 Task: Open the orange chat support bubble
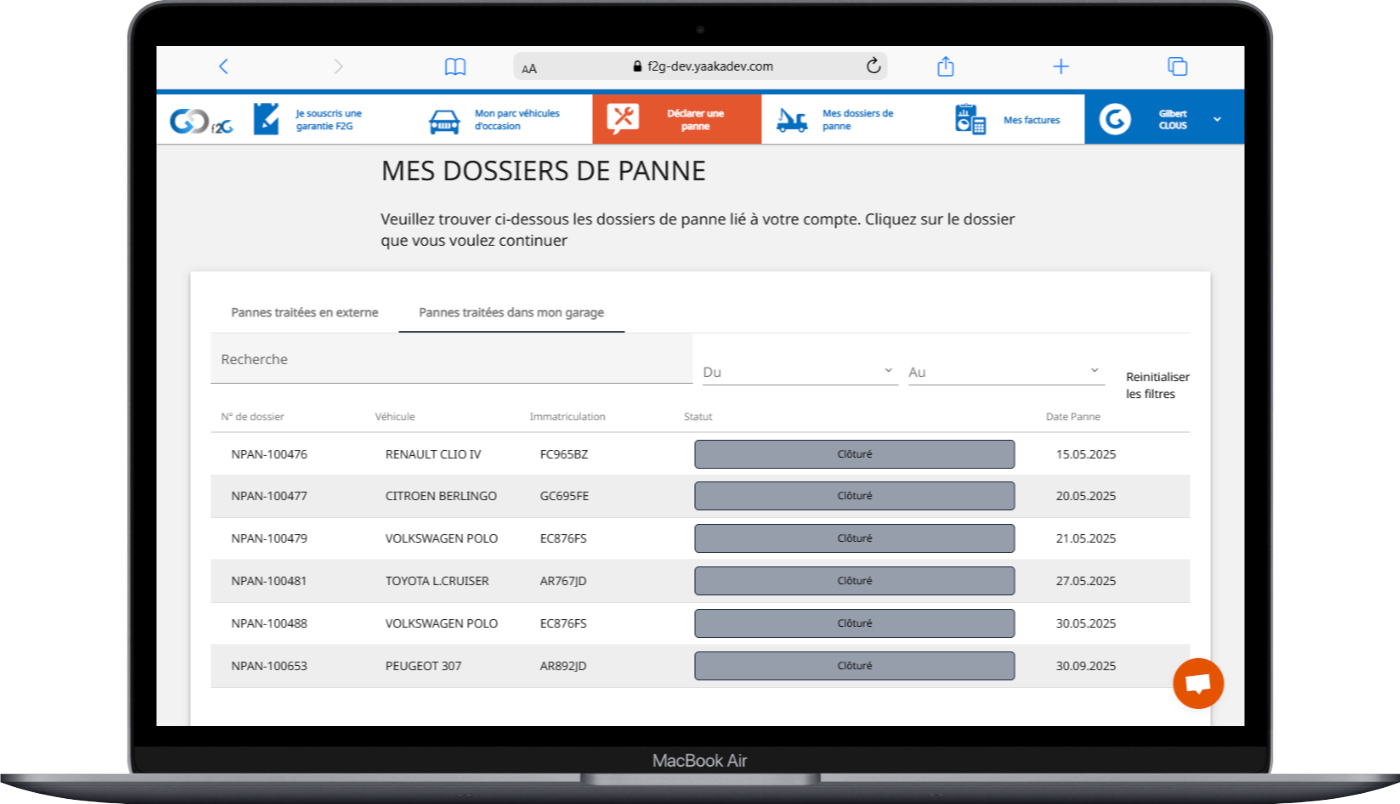point(1198,684)
